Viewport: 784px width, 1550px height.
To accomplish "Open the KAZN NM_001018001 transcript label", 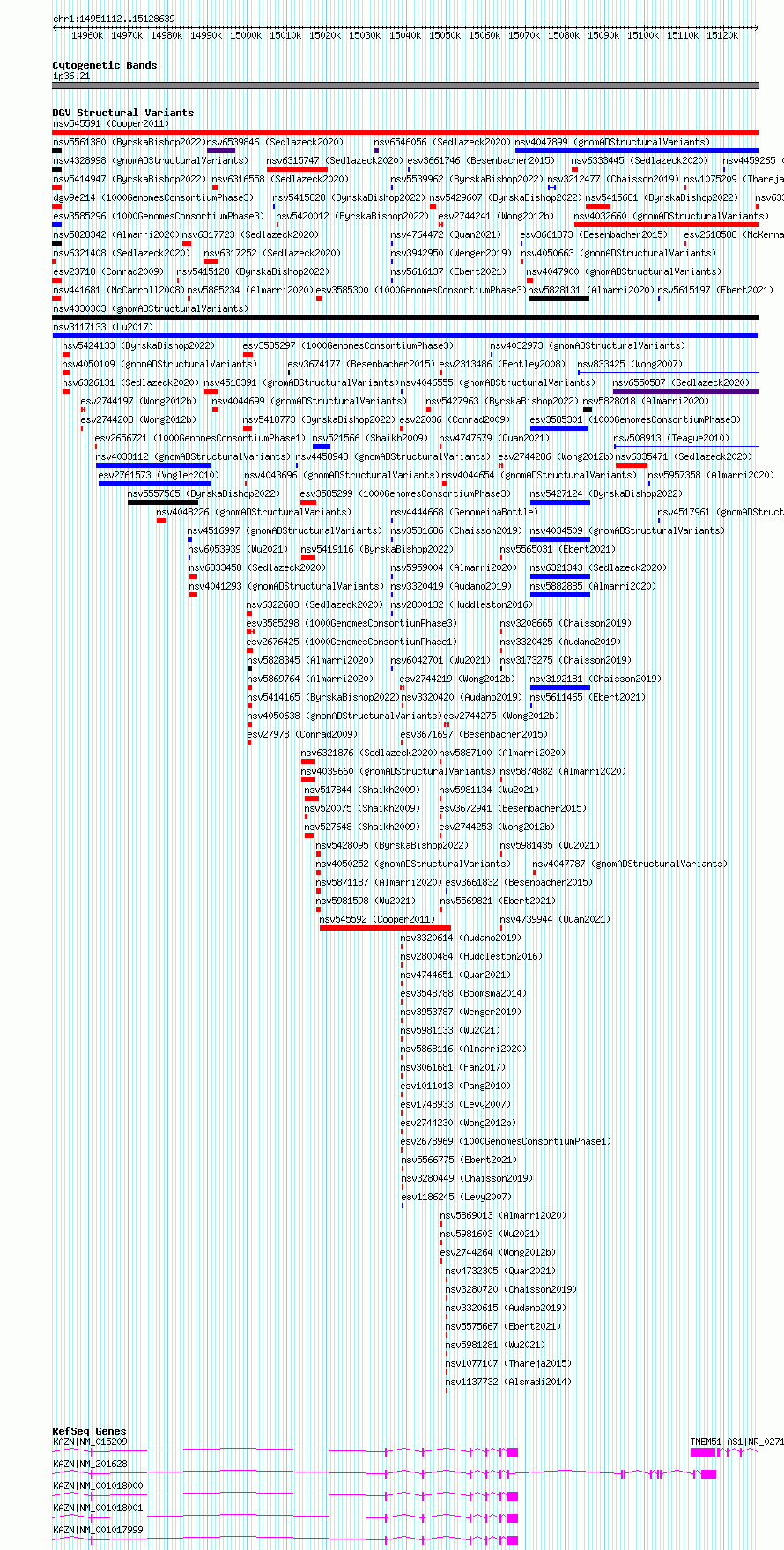I will [98, 1508].
